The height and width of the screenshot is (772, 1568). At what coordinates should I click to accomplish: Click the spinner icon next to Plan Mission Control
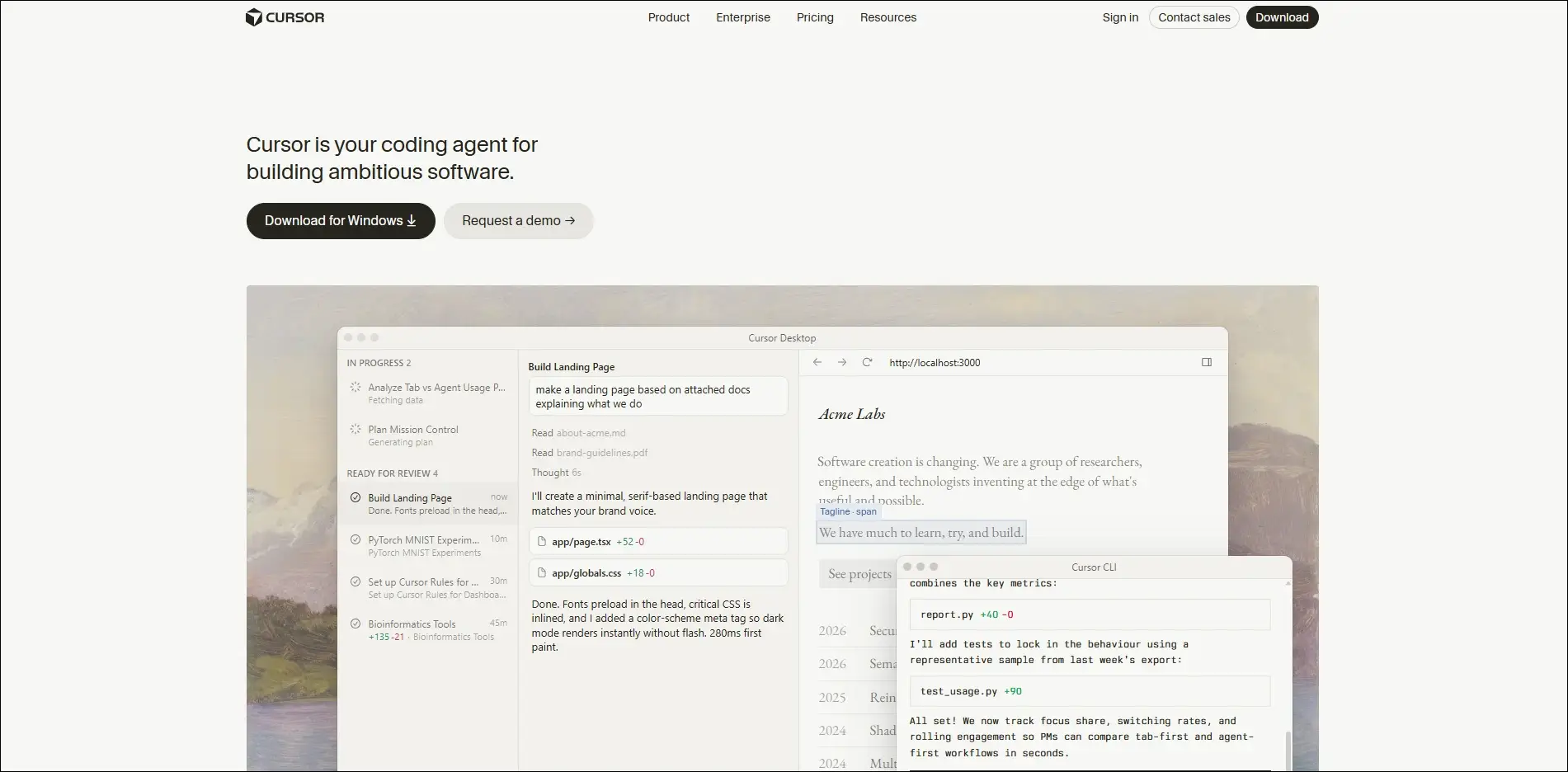point(356,429)
